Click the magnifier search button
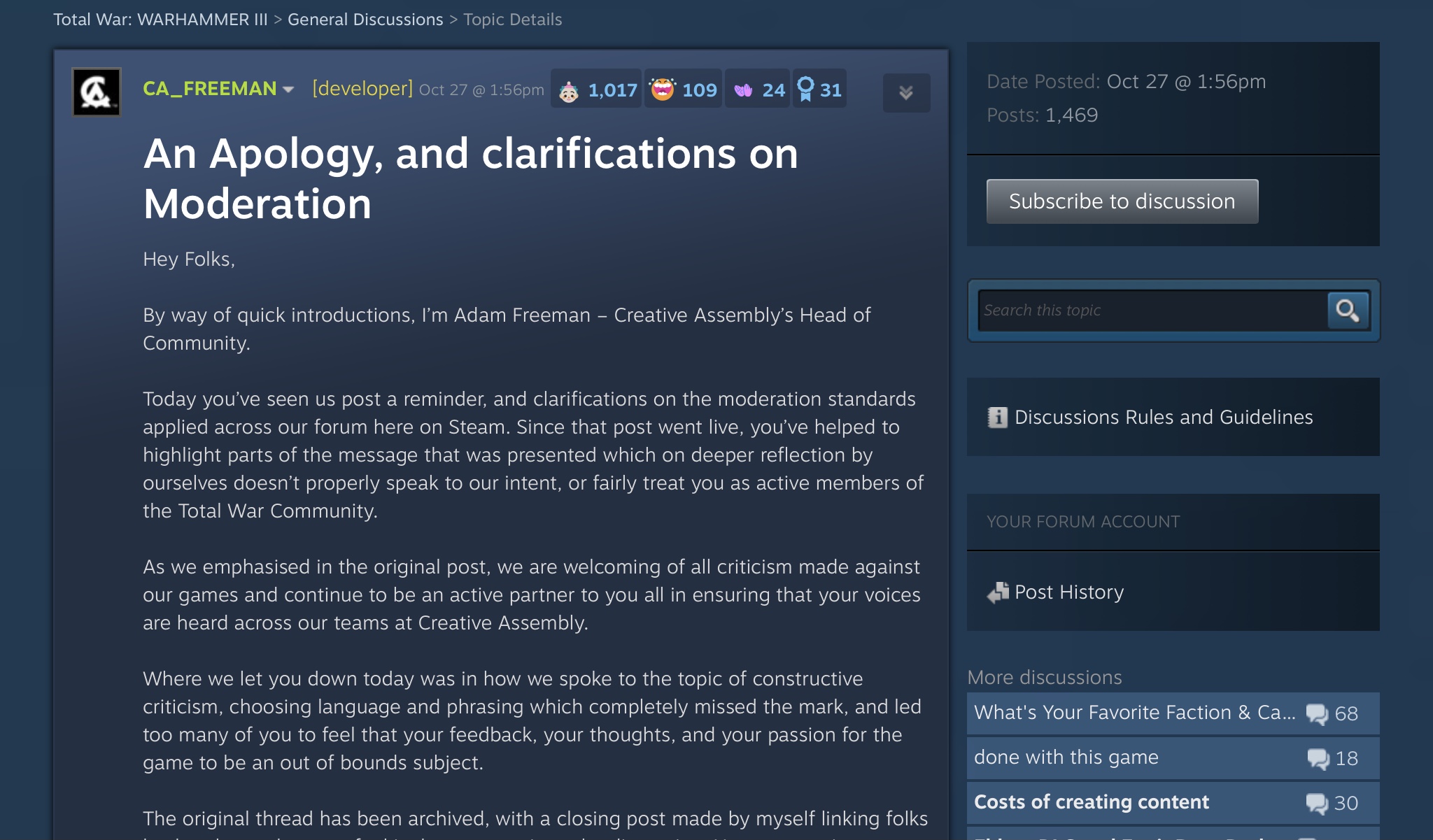Screen dimensions: 1433x840 pos(1348,311)
